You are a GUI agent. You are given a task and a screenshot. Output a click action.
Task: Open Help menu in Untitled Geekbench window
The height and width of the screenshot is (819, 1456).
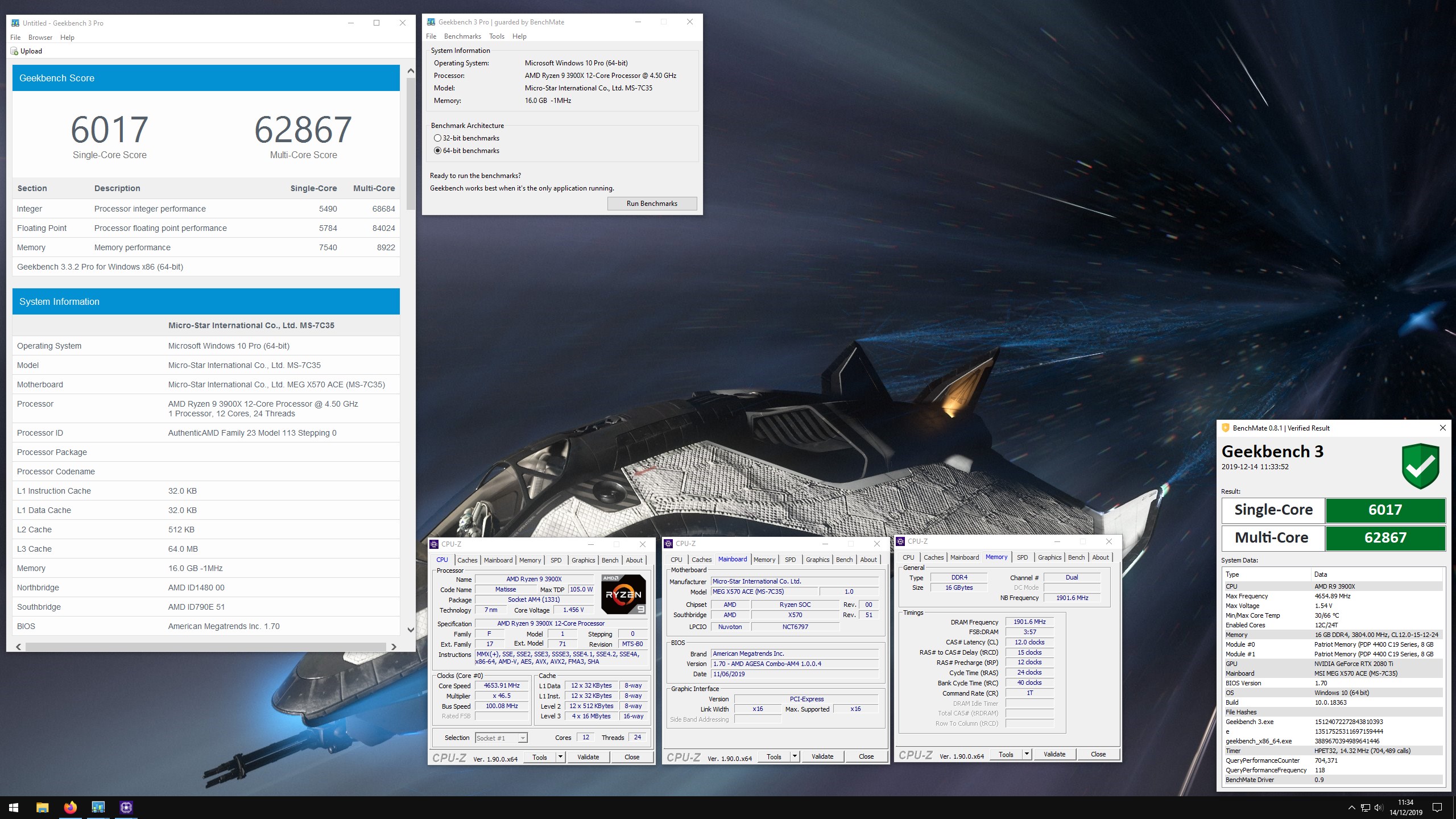67,38
